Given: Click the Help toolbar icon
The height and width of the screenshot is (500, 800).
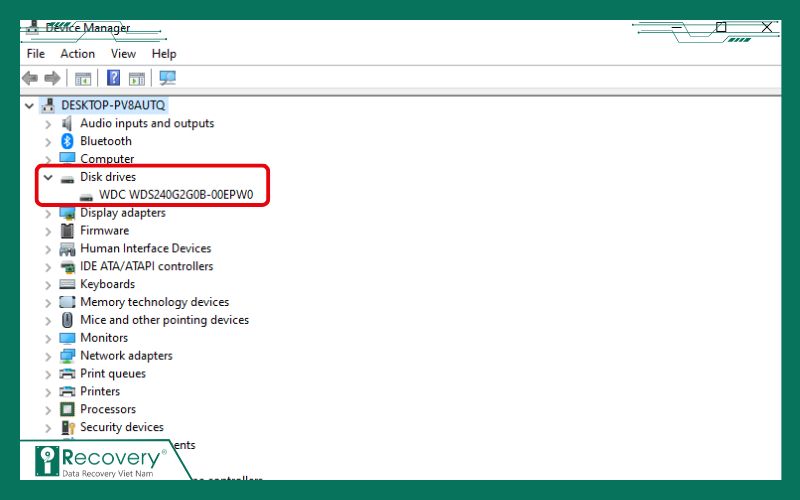Looking at the screenshot, I should tap(114, 78).
